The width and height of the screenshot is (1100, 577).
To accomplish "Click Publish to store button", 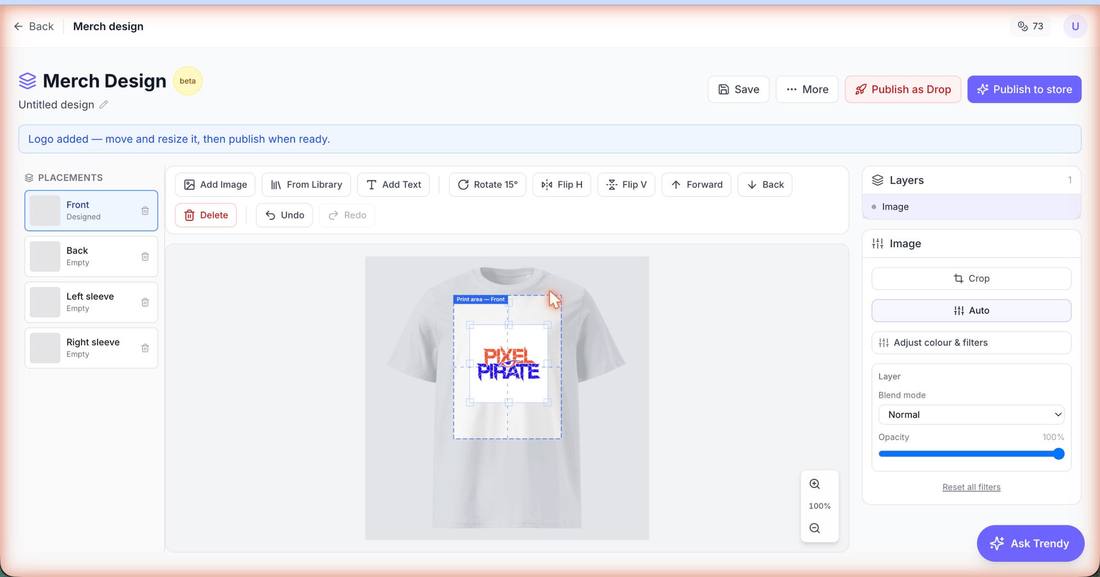I will (1024, 89).
